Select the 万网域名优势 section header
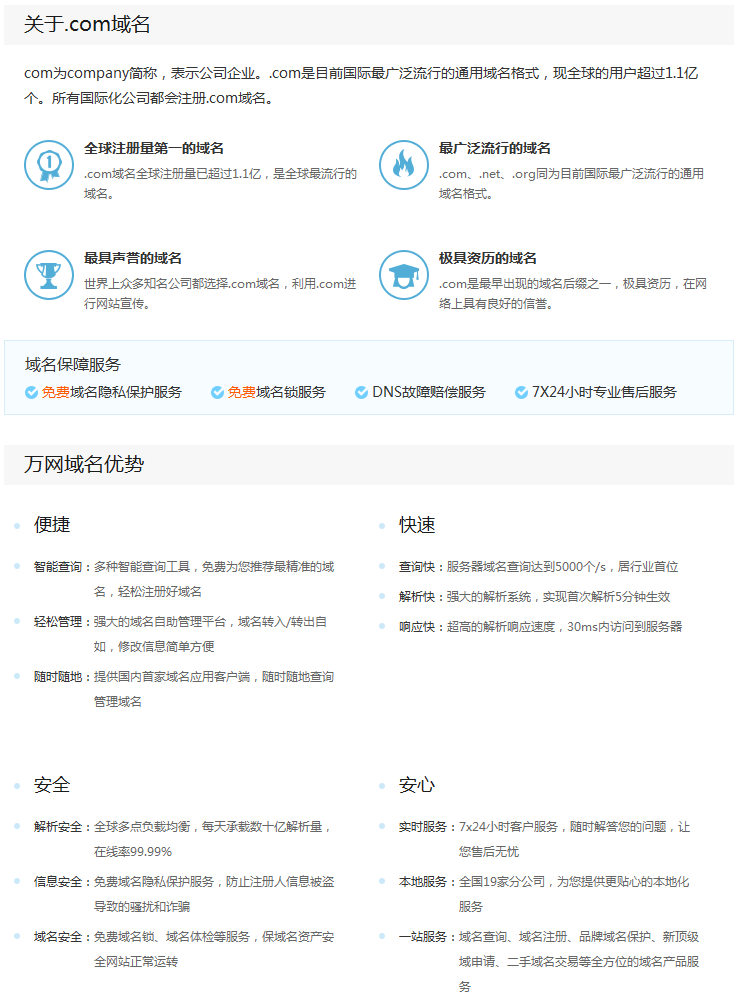Viewport: 745px width, 1003px height. (369, 464)
